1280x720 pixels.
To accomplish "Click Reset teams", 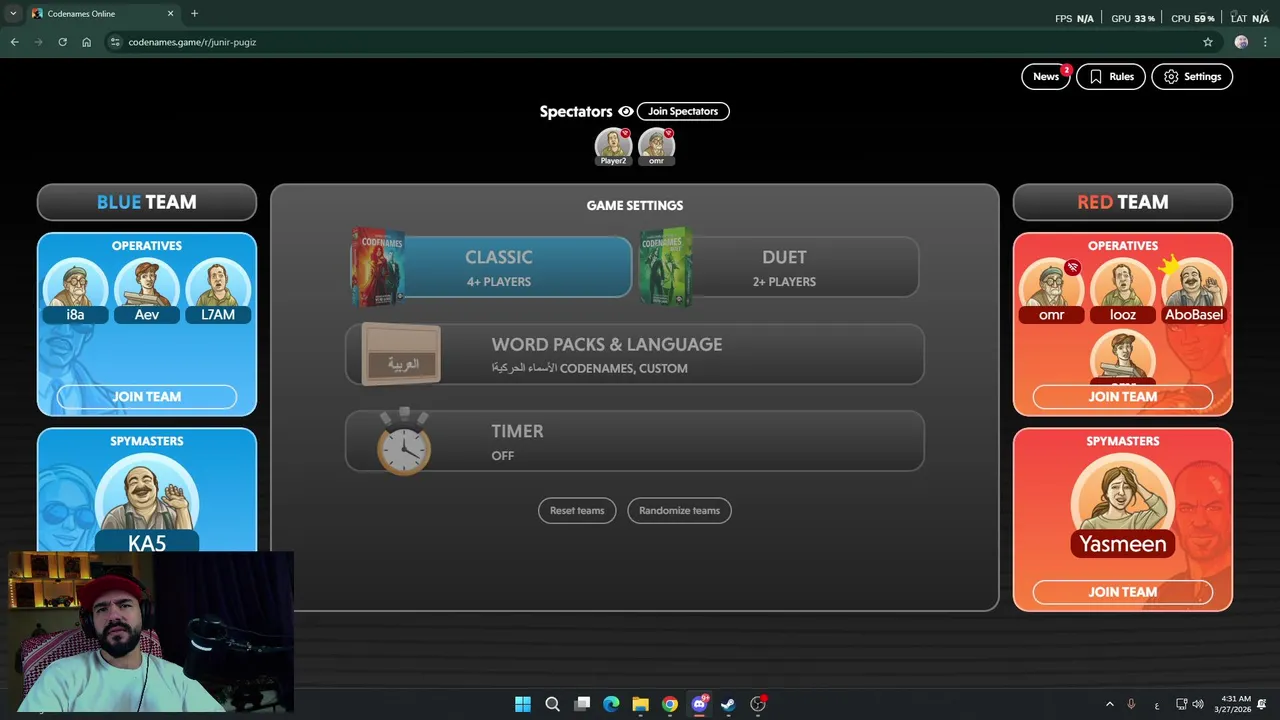I will [x=577, y=510].
